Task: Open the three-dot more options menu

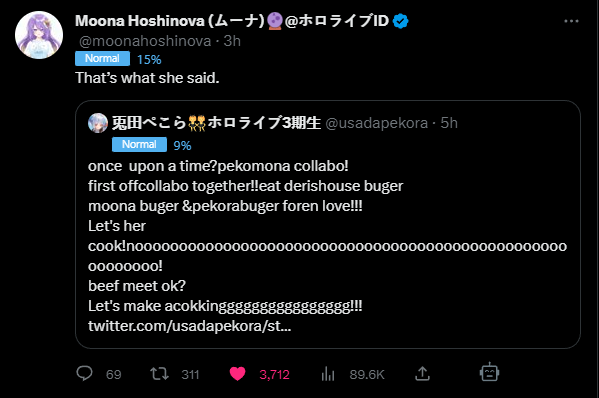Action: click(x=571, y=21)
